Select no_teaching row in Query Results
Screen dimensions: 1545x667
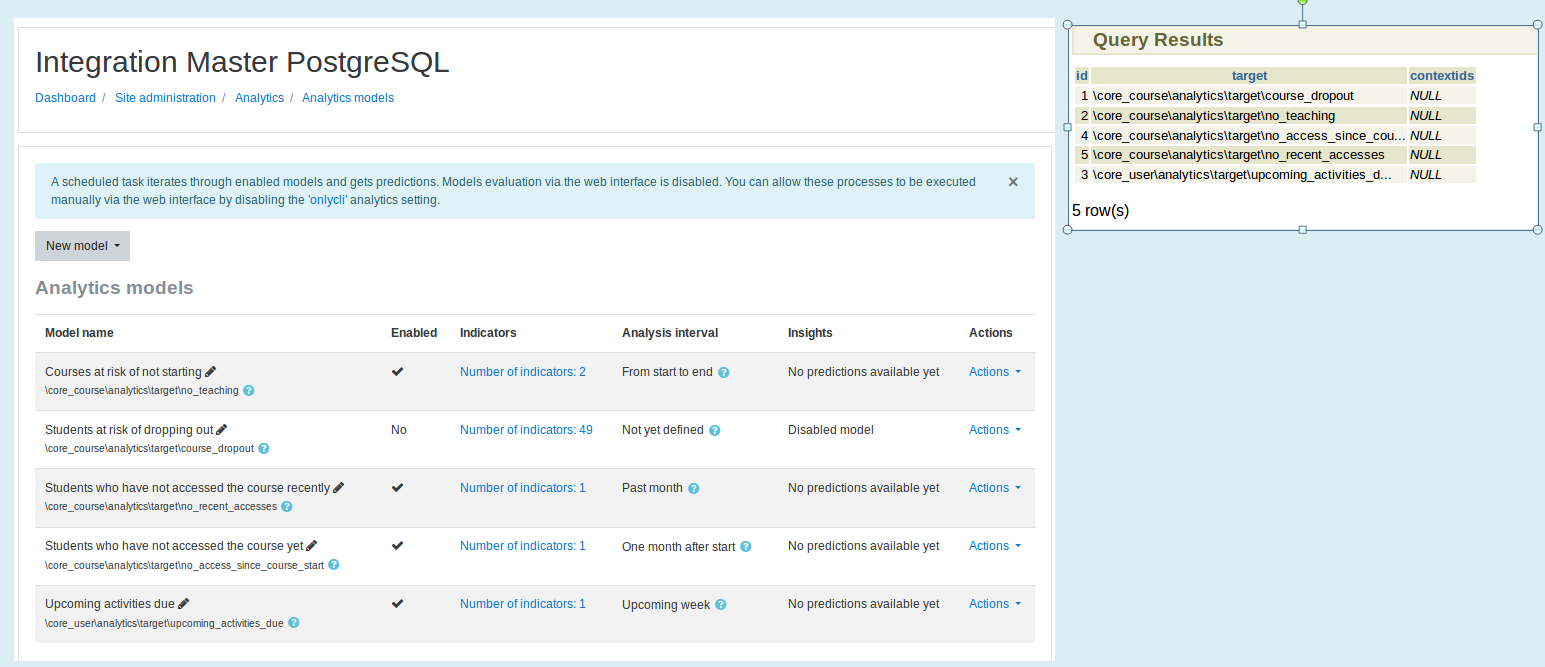click(1275, 116)
